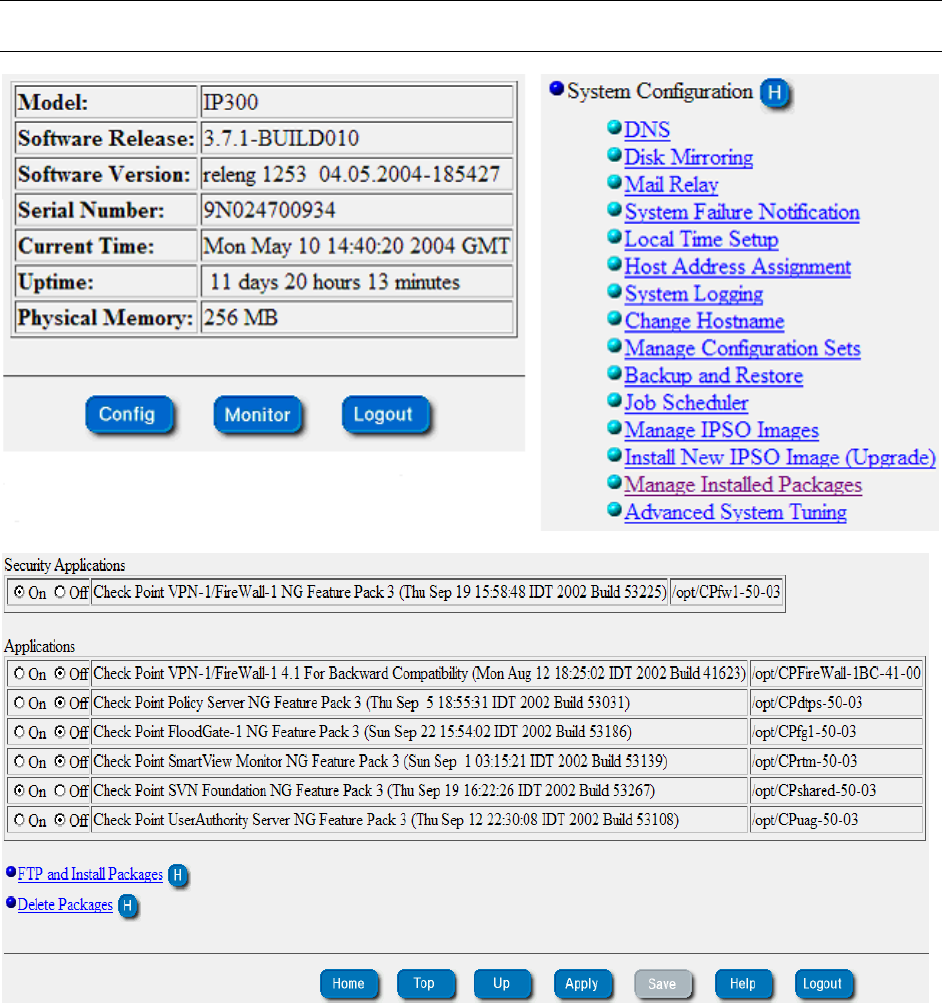Open the System Logging link
Screen dimensions: 942x1003
click(x=693, y=294)
